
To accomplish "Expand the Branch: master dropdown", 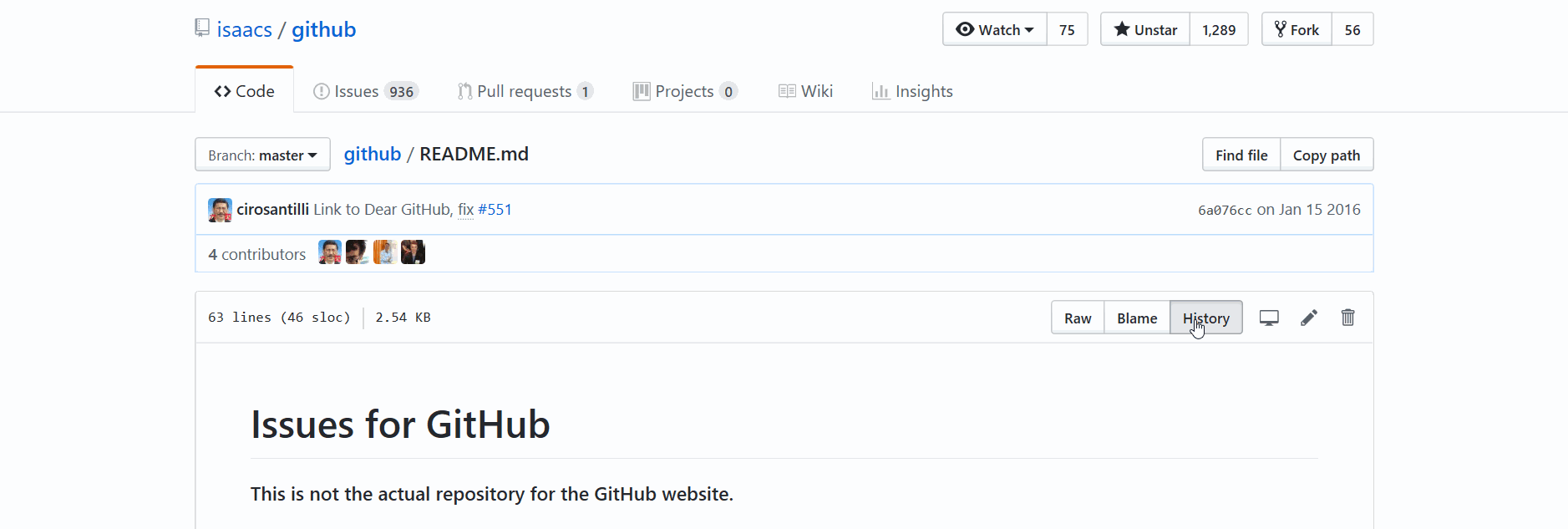I will coord(261,154).
